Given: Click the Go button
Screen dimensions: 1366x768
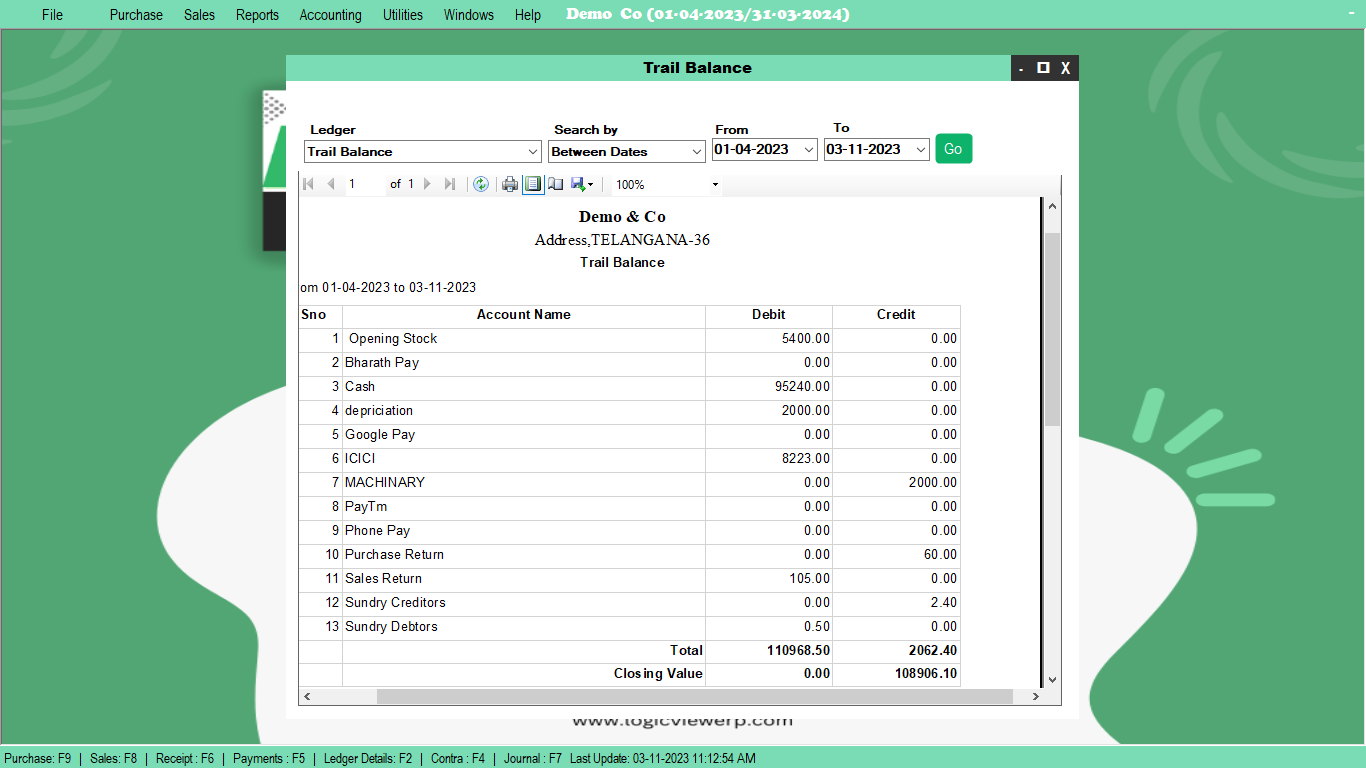Looking at the screenshot, I should tap(952, 148).
